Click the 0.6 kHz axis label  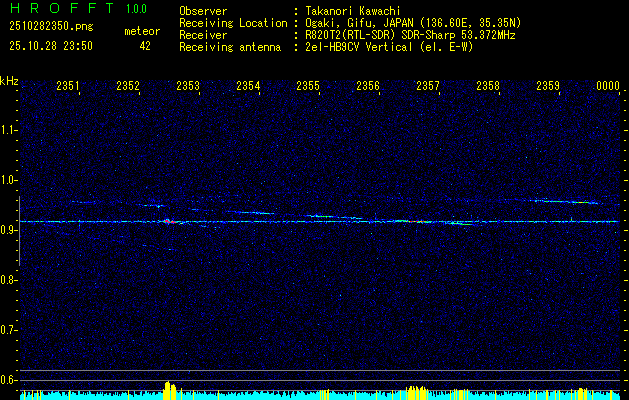click(8, 380)
